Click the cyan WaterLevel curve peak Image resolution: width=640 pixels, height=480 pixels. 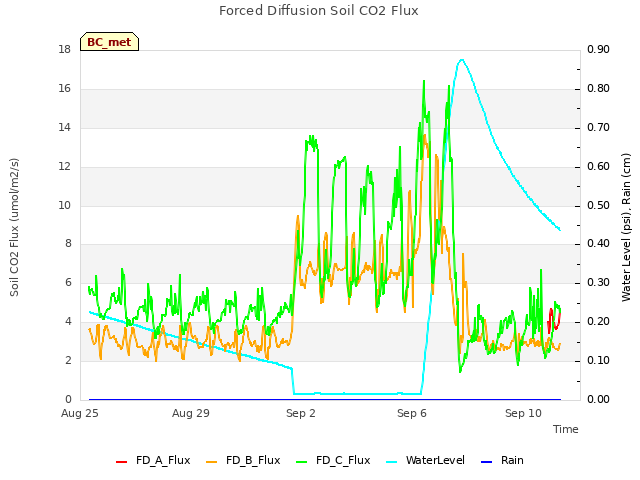462,60
